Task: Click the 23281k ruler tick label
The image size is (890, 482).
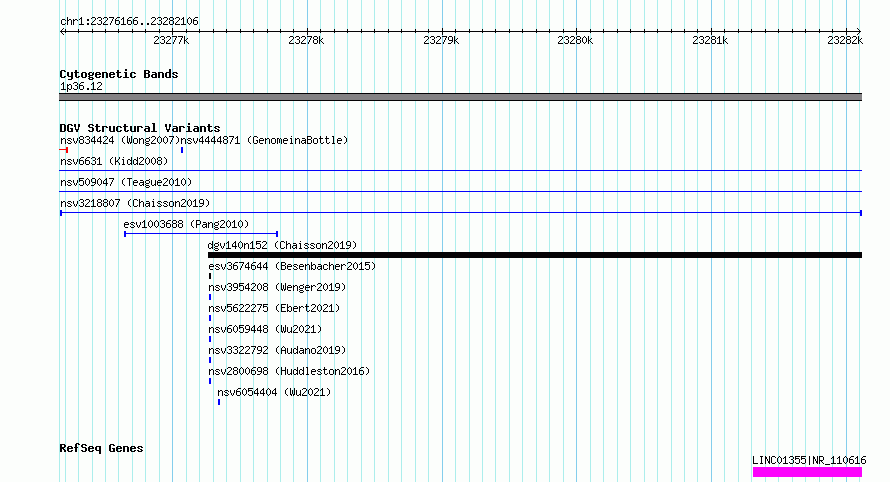Action: coord(710,40)
